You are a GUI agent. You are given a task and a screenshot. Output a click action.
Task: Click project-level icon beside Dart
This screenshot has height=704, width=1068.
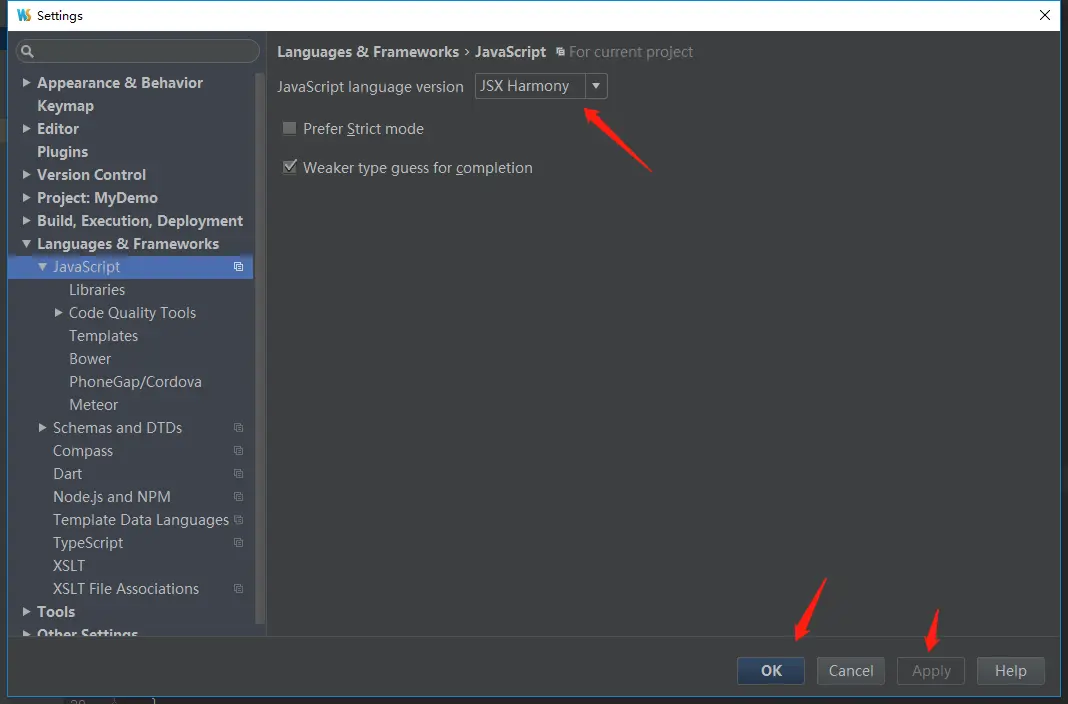(x=238, y=474)
